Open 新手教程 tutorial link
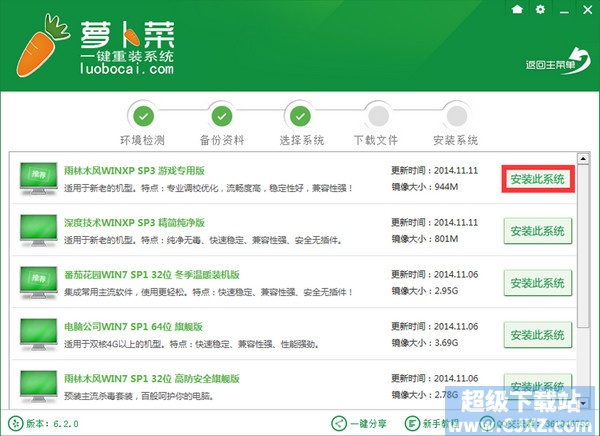Image resolution: width=600 pixels, height=436 pixels. [x=440, y=424]
